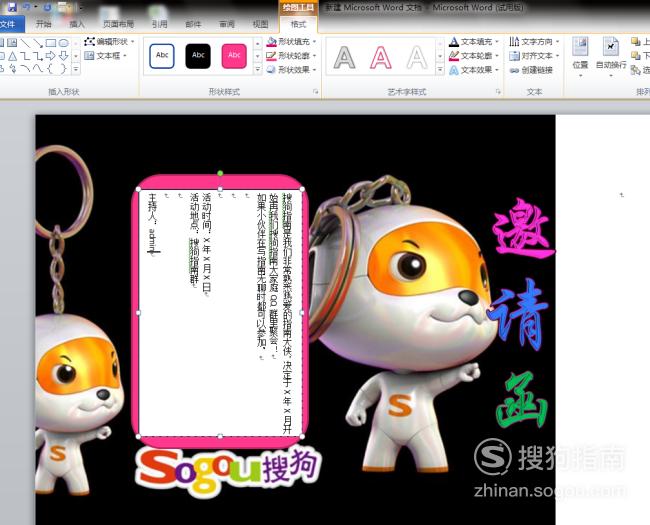
Task: Switch to the 开始 (Home) tab
Action: pos(43,24)
